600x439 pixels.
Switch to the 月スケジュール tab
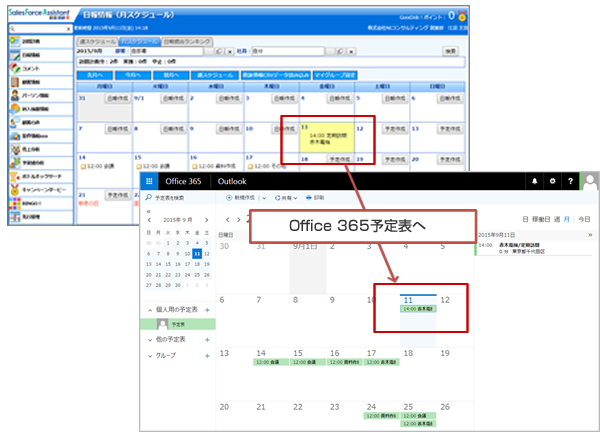point(139,41)
